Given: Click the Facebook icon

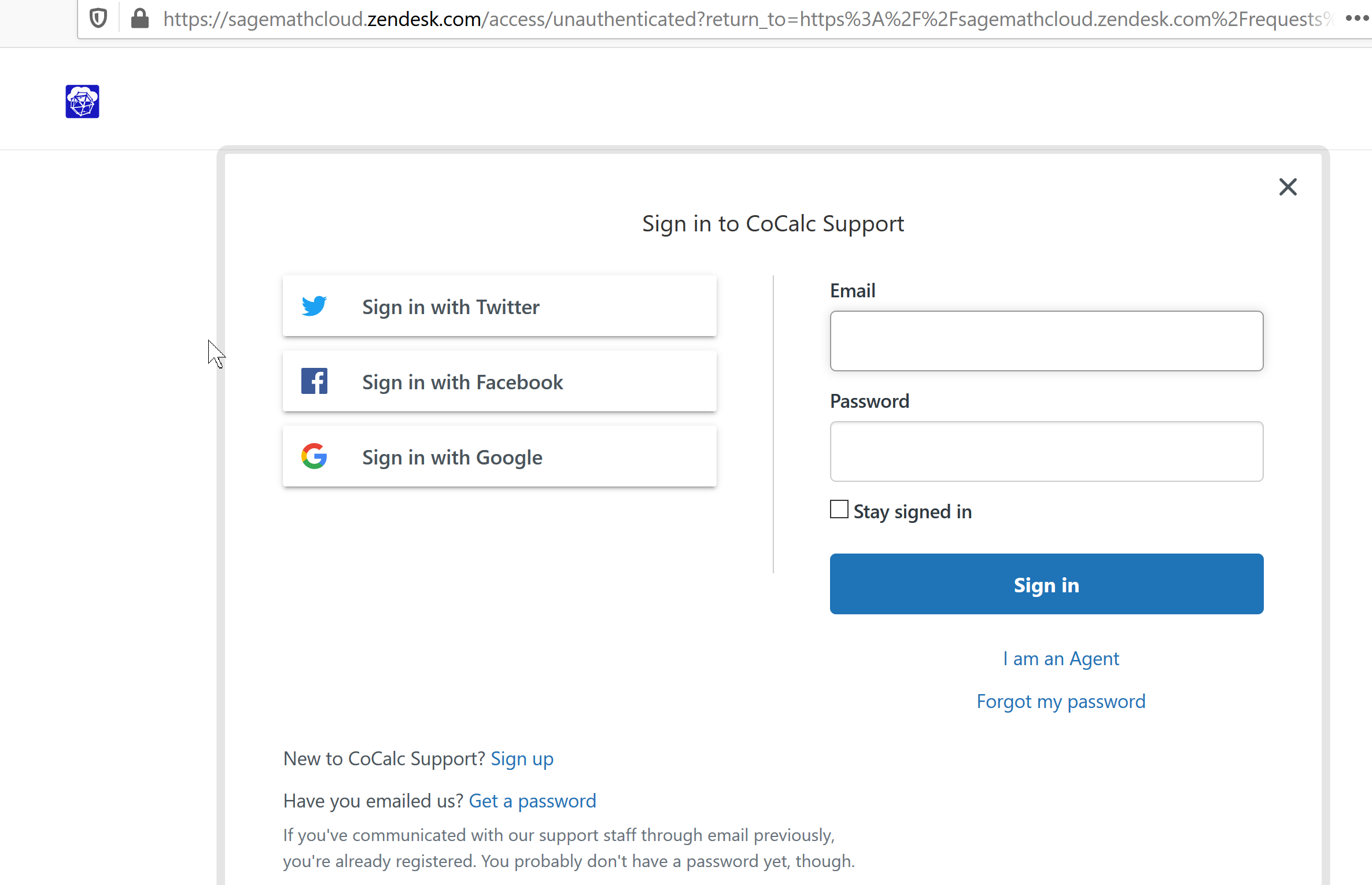Looking at the screenshot, I should click(314, 381).
